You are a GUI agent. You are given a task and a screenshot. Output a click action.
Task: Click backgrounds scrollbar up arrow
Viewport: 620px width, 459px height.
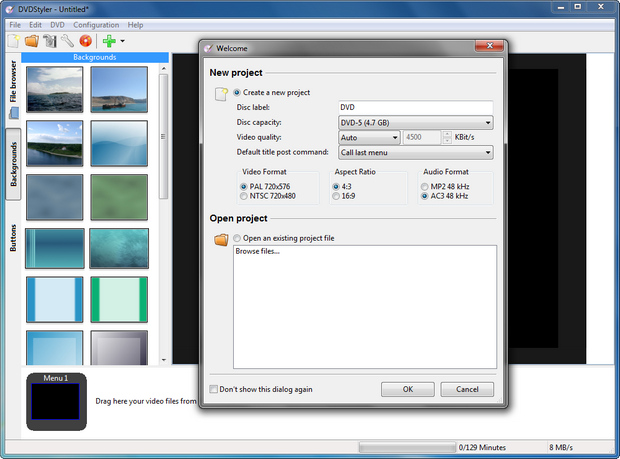pos(164,69)
